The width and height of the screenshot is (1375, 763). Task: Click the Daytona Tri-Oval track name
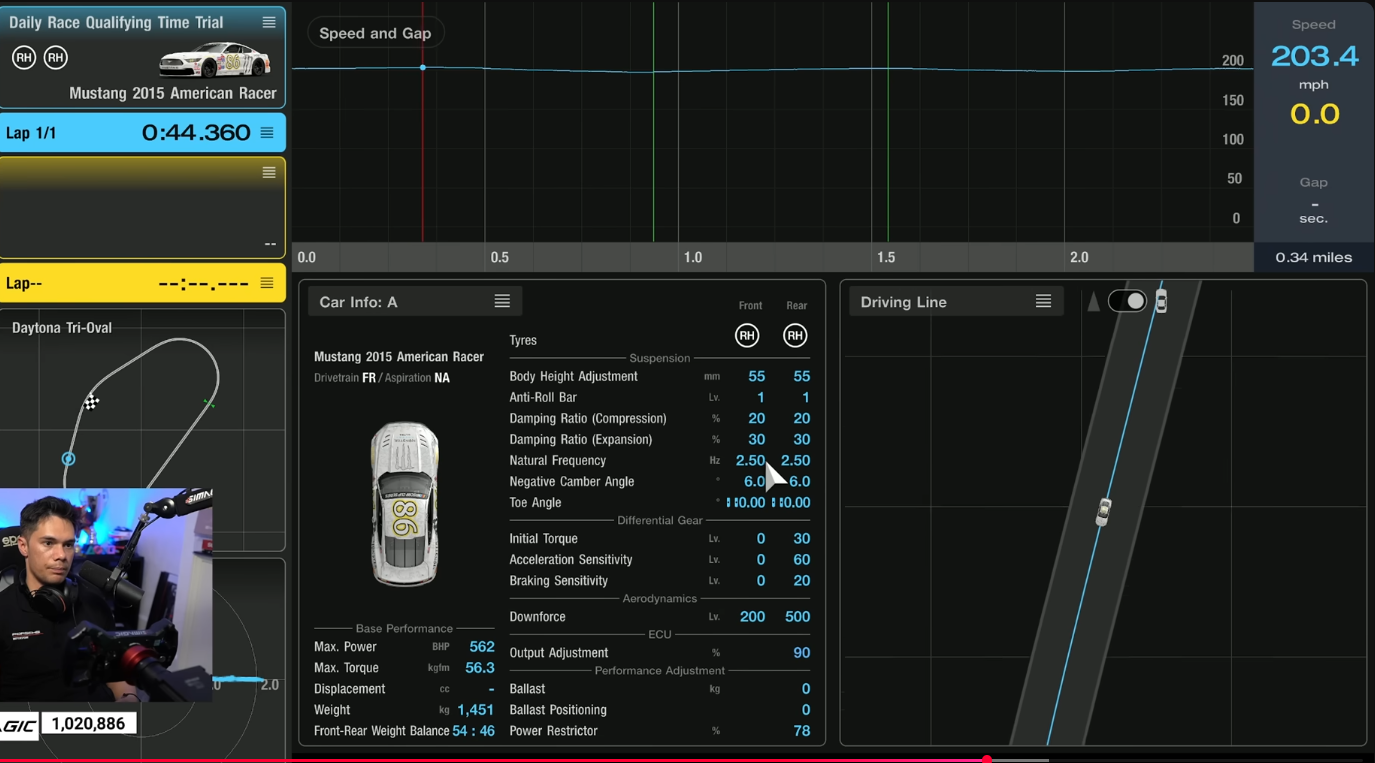click(62, 328)
